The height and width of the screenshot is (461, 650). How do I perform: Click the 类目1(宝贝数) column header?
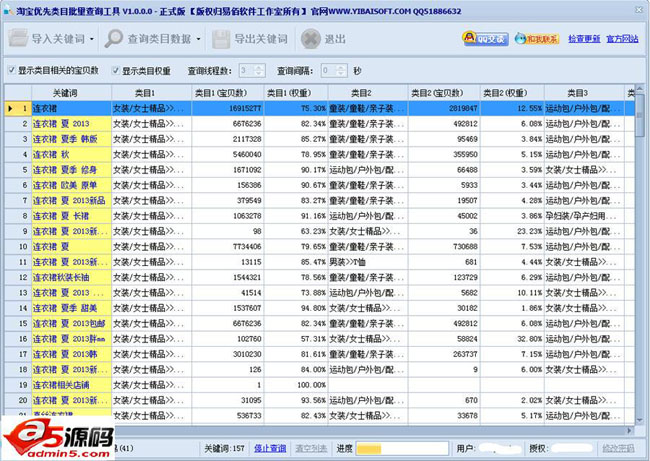(228, 93)
